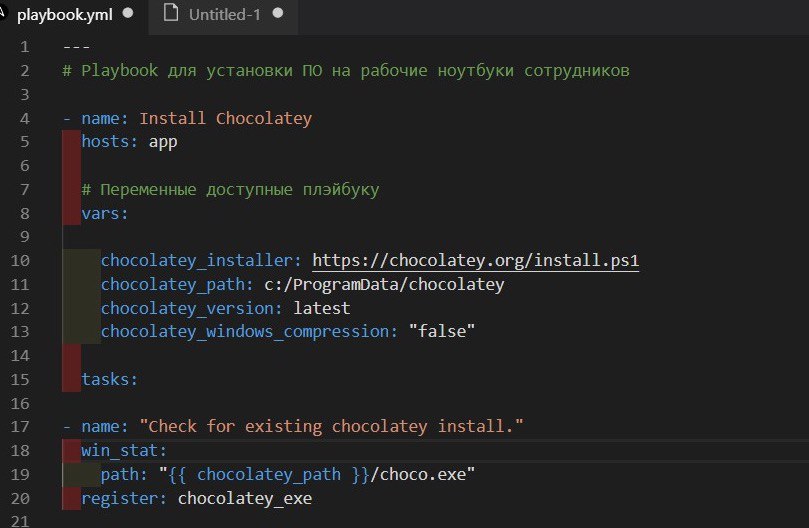Viewport: 809px width, 528px height.
Task: Click the 'hosts:' key
Action: tap(109, 141)
